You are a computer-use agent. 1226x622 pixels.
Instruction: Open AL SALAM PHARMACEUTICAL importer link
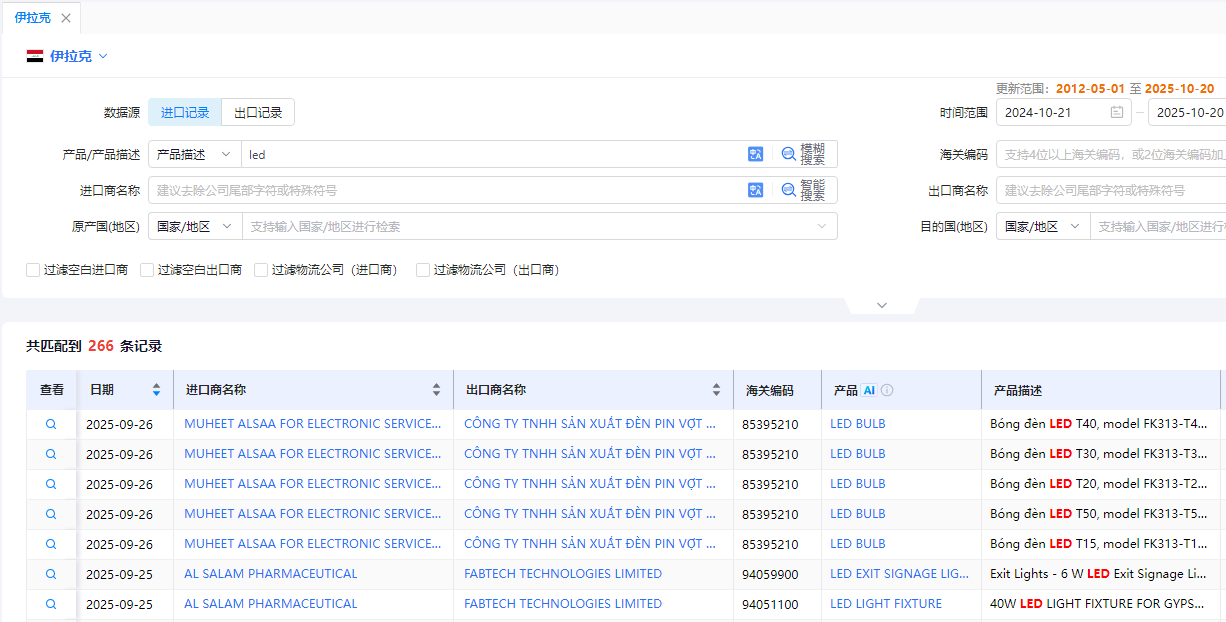[x=270, y=574]
